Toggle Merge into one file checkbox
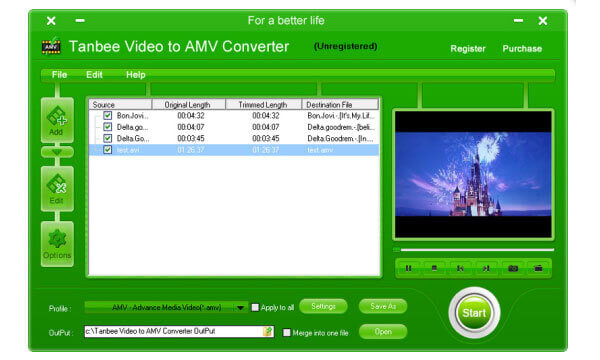The width and height of the screenshot is (600, 360). point(287,332)
